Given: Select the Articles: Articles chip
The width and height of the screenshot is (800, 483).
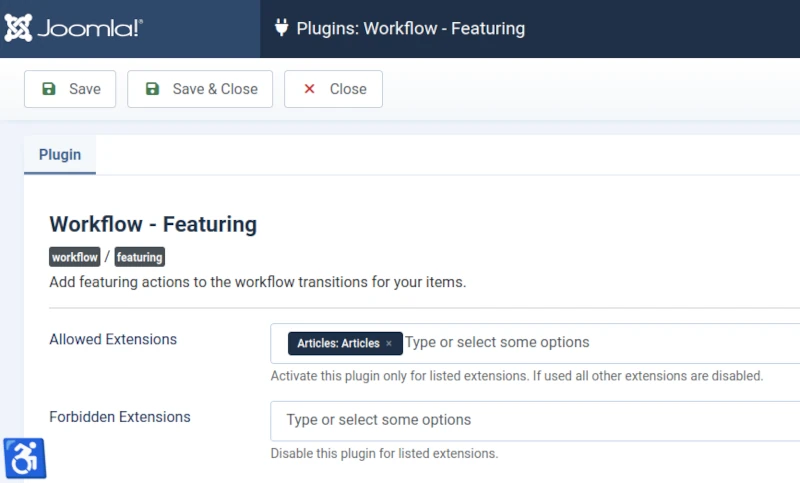Looking at the screenshot, I should pyautogui.click(x=345, y=343).
